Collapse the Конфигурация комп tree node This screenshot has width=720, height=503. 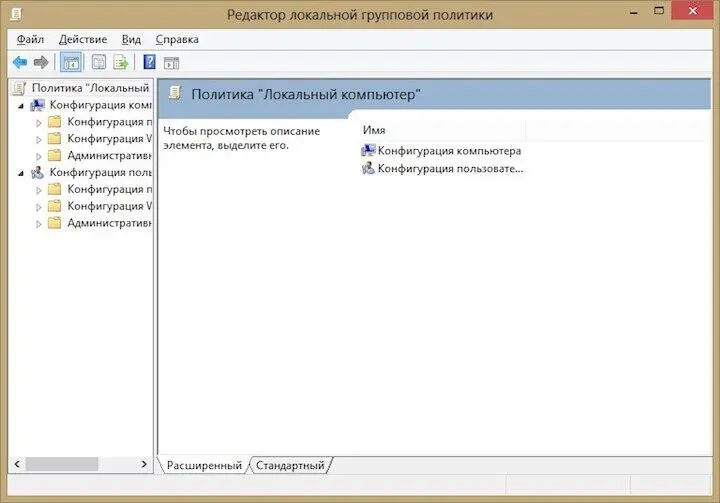coord(21,106)
